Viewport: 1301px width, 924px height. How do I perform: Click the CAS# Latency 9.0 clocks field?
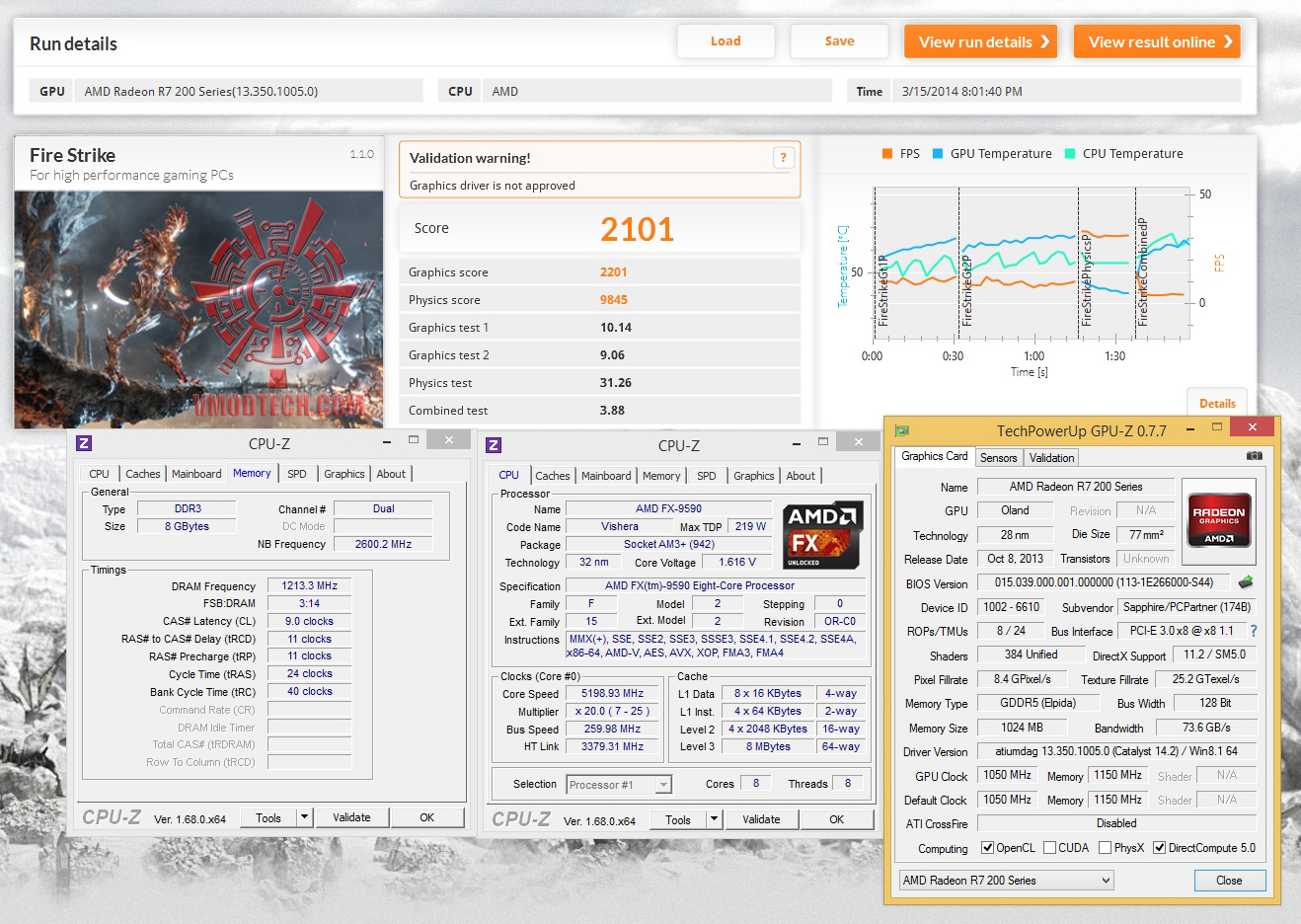tap(309, 622)
